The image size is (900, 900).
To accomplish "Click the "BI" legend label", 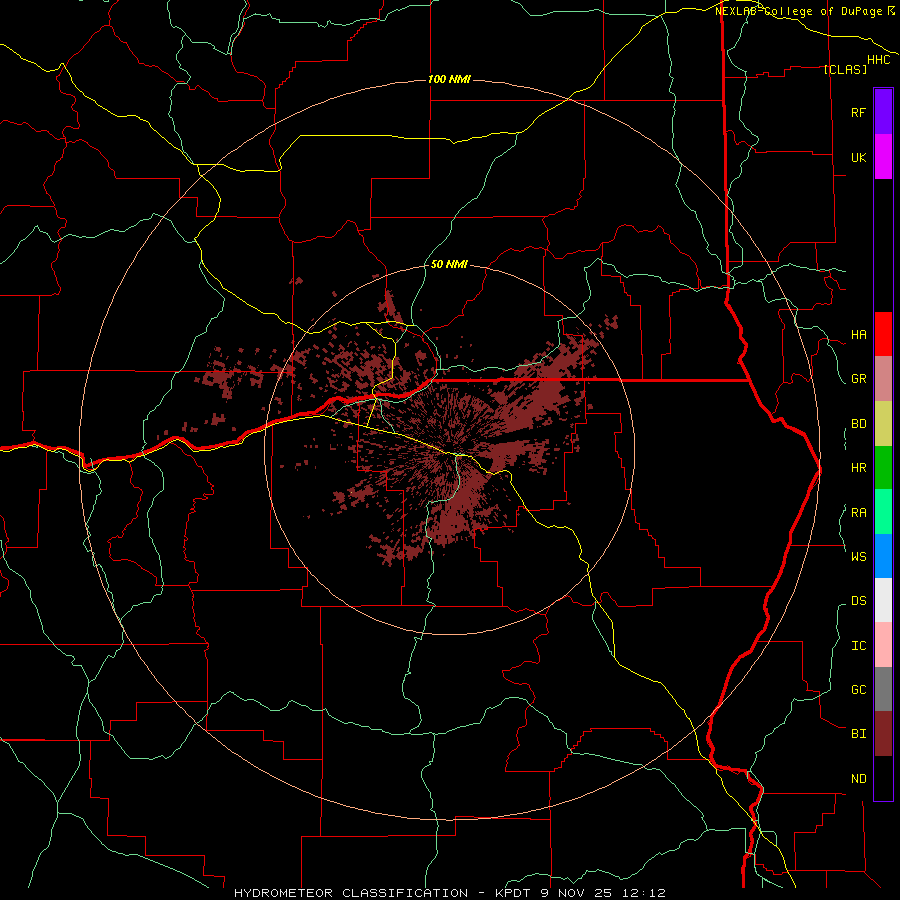I will click(x=858, y=734).
